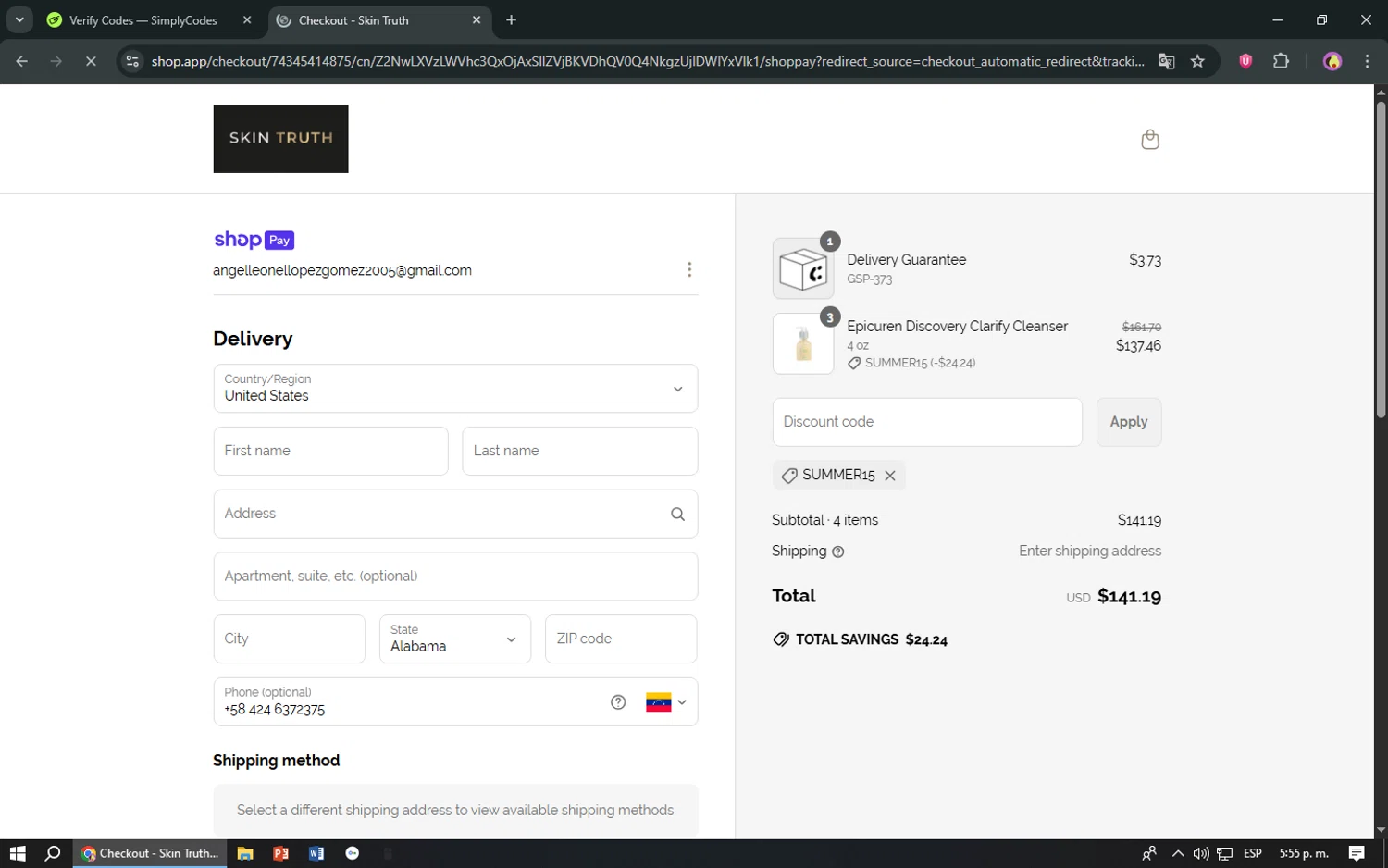This screenshot has width=1388, height=868.
Task: Click the network icon in system tray
Action: click(1225, 853)
